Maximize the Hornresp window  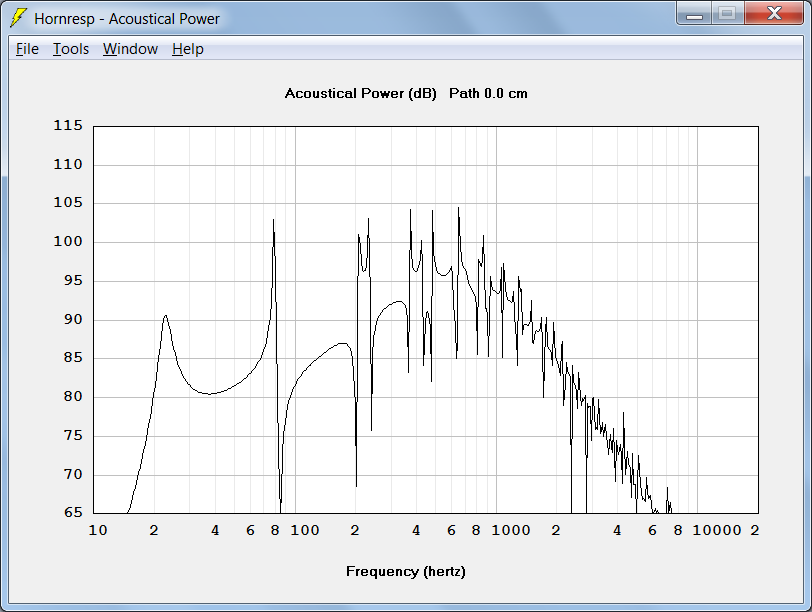[728, 14]
